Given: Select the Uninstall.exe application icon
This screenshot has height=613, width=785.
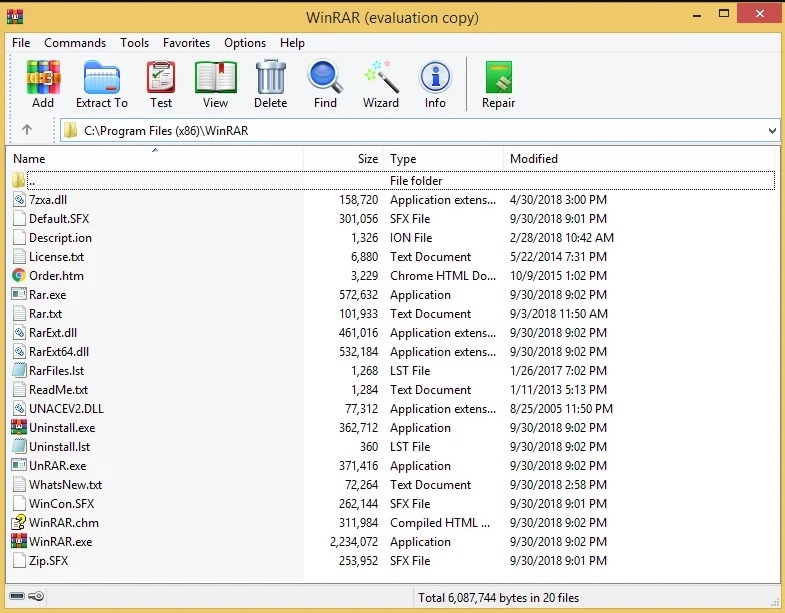Looking at the screenshot, I should pyautogui.click(x=19, y=427).
